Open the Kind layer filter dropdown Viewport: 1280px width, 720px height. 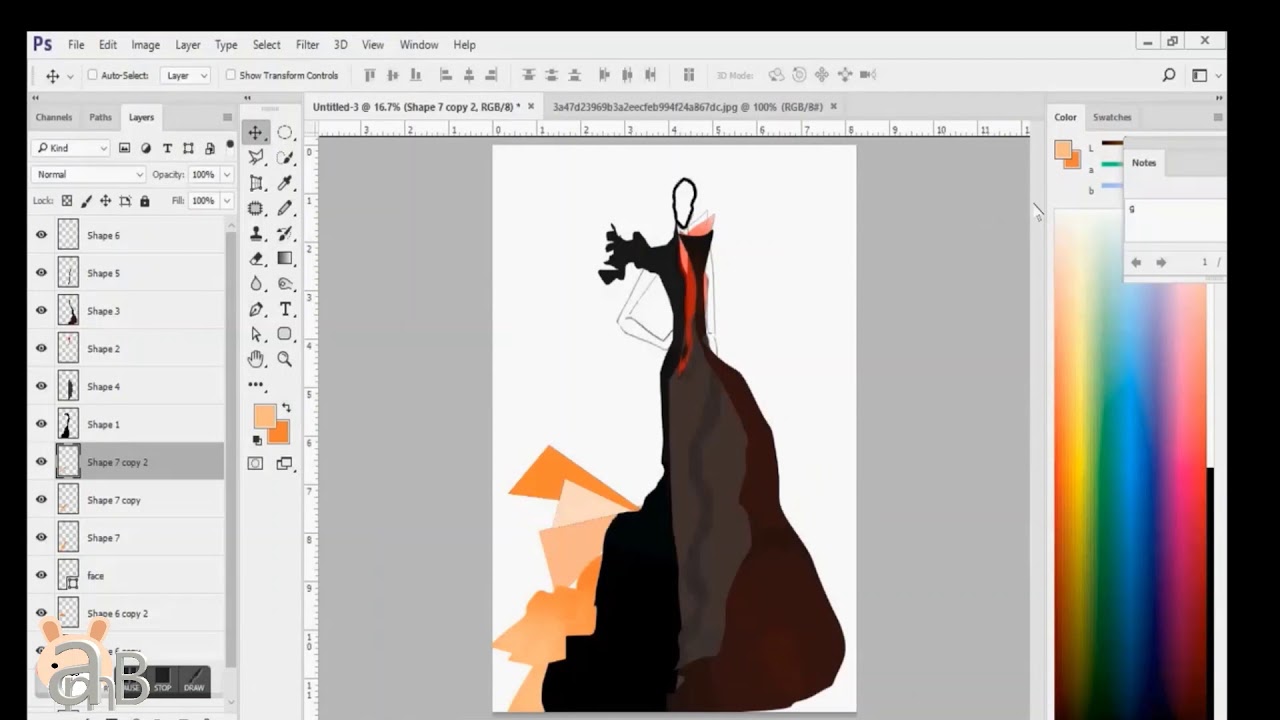point(71,148)
